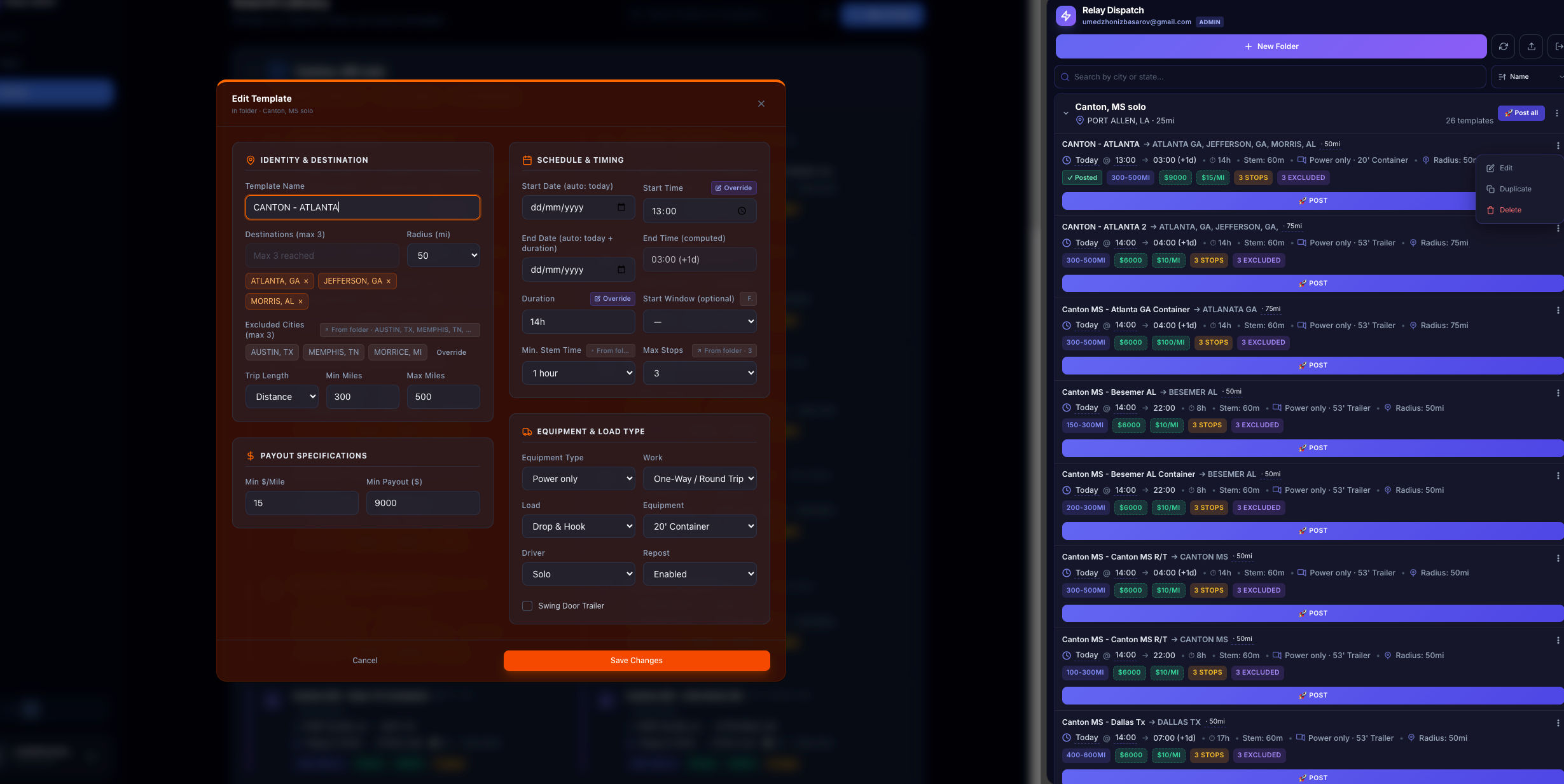This screenshot has height=784, width=1564.
Task: Remove the MORRIS, AL destination tag
Action: click(x=300, y=301)
